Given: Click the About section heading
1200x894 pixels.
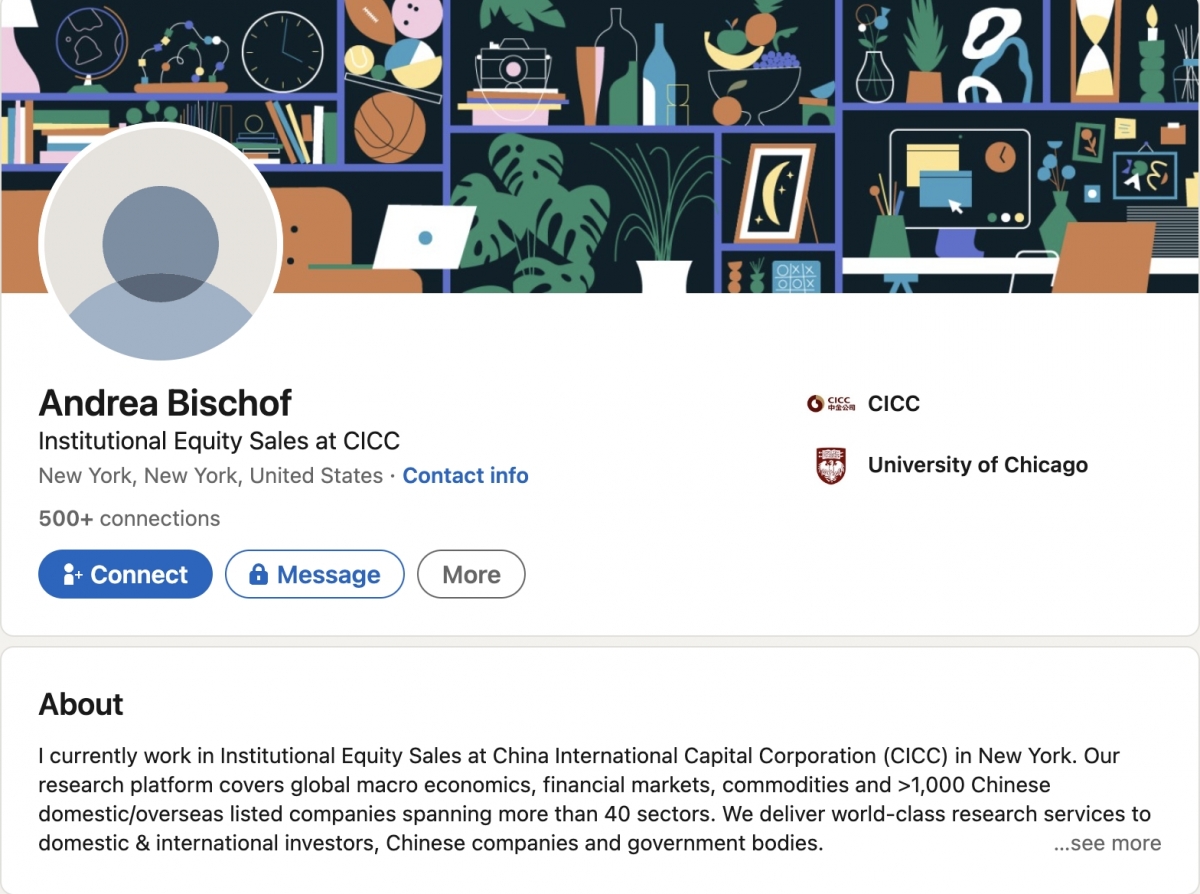Looking at the screenshot, I should point(81,704).
